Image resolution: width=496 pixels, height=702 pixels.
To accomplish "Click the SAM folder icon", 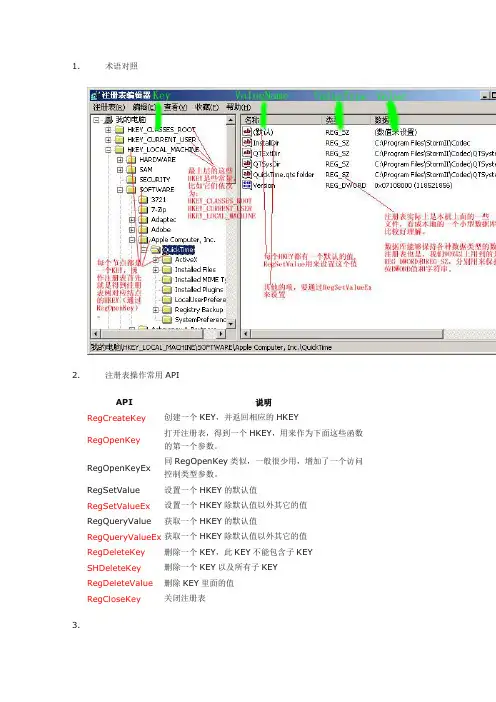I will [x=131, y=170].
